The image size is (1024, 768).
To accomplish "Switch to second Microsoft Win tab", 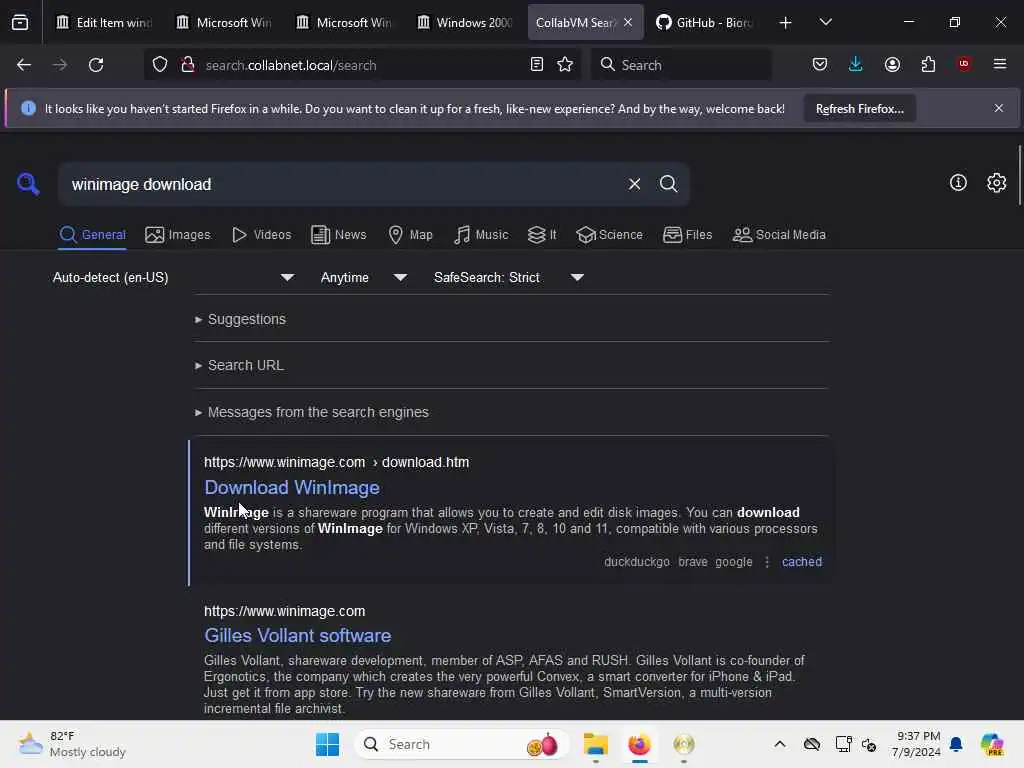I will (x=344, y=22).
